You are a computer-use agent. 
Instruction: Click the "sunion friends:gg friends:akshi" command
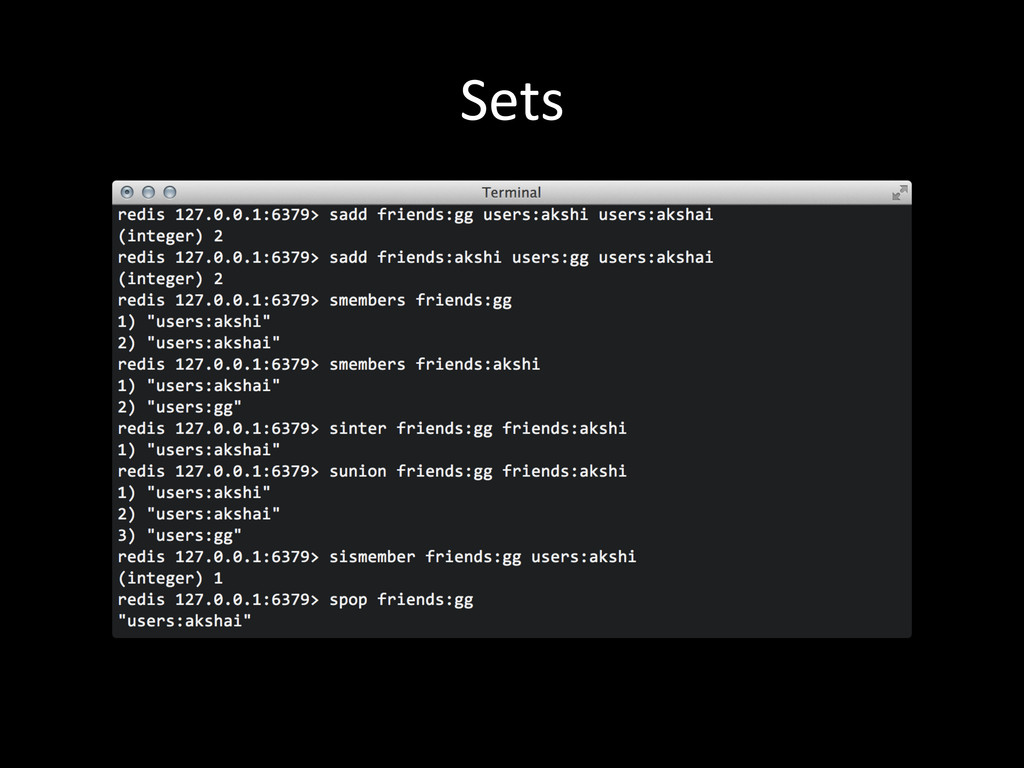click(477, 471)
